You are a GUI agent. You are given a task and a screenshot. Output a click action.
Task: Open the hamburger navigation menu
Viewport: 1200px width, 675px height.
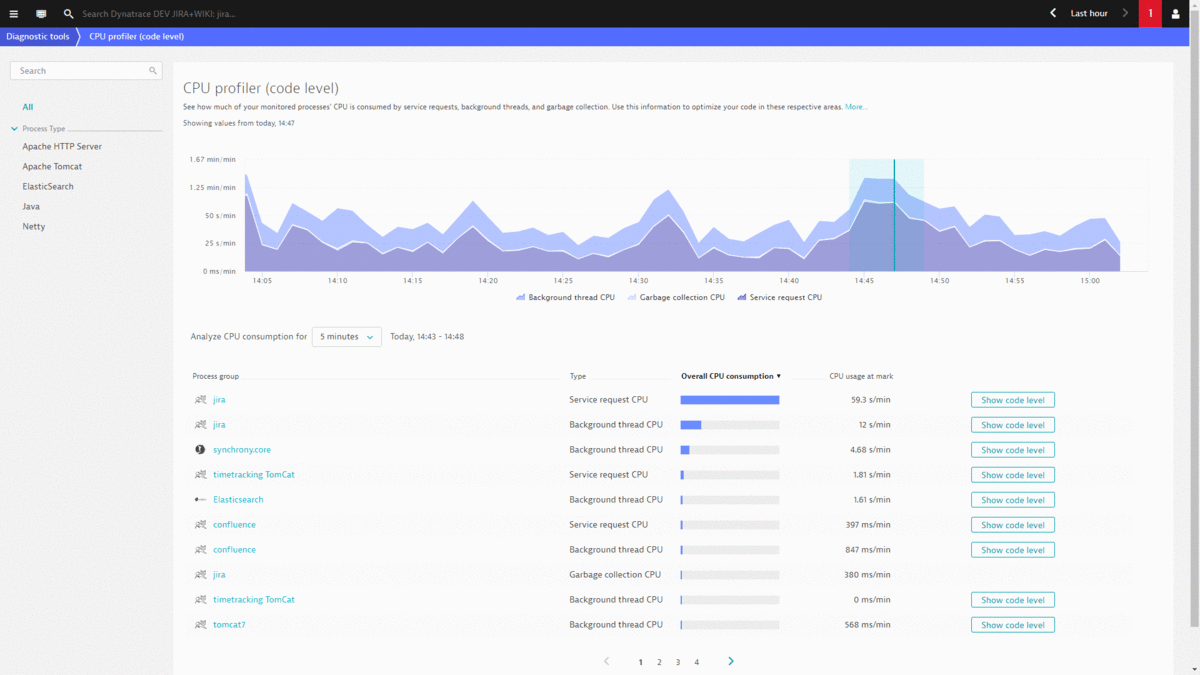click(14, 13)
